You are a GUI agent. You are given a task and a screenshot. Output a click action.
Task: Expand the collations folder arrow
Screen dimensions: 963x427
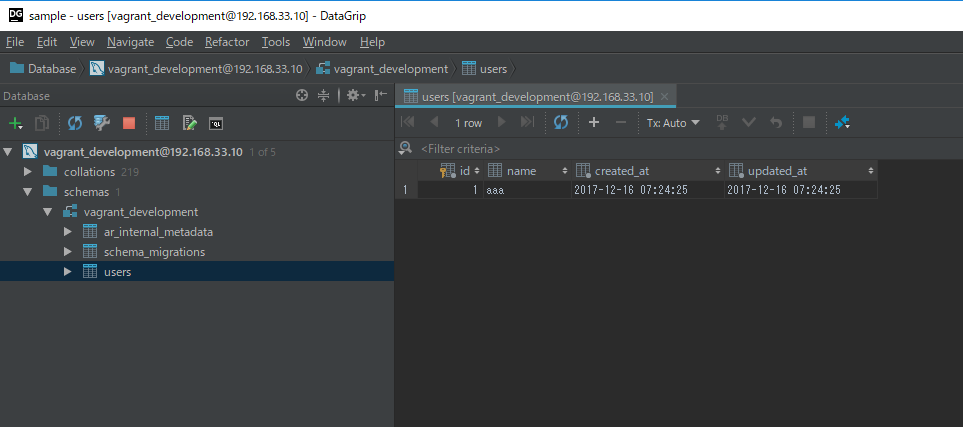pyautogui.click(x=28, y=171)
